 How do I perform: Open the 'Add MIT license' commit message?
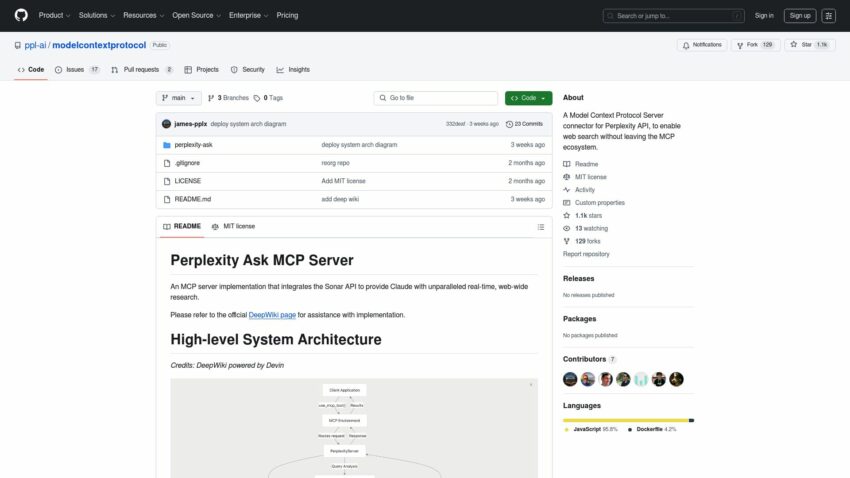(343, 181)
